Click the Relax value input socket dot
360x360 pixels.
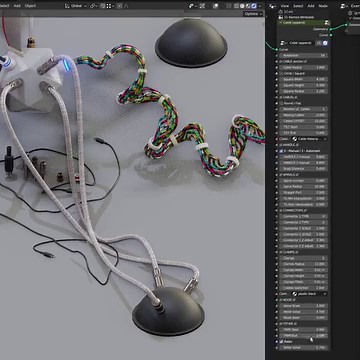click(276, 347)
